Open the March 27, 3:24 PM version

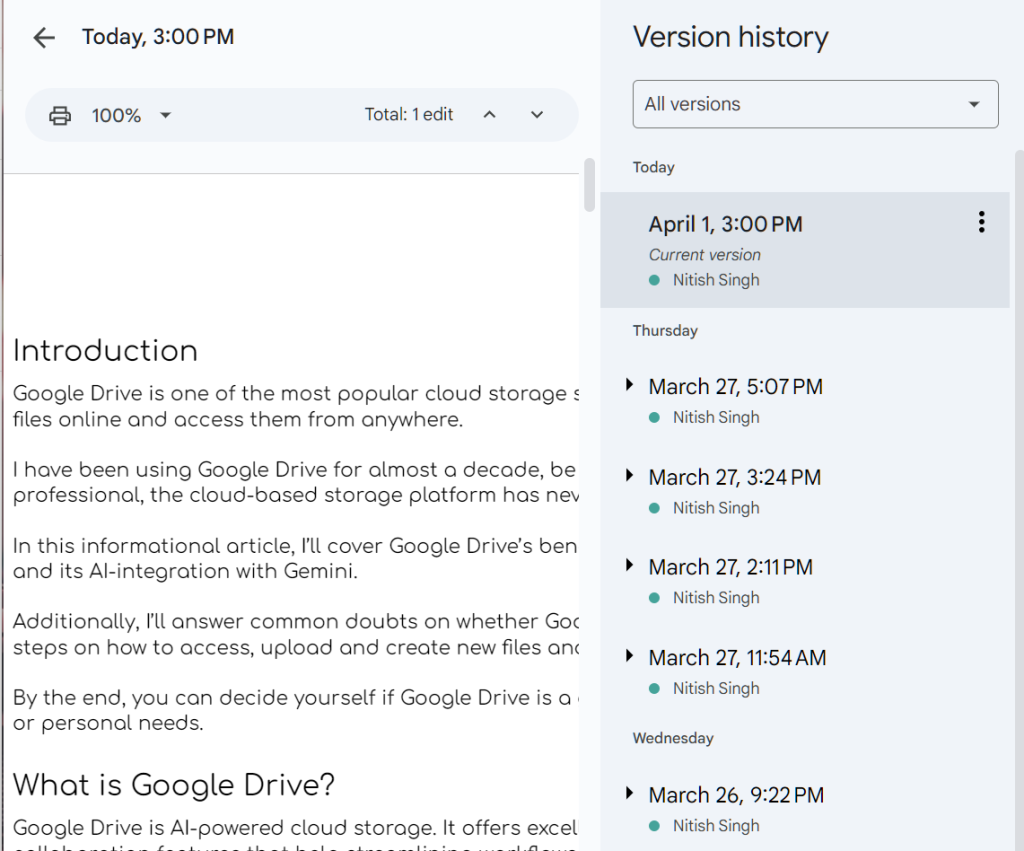(x=735, y=477)
